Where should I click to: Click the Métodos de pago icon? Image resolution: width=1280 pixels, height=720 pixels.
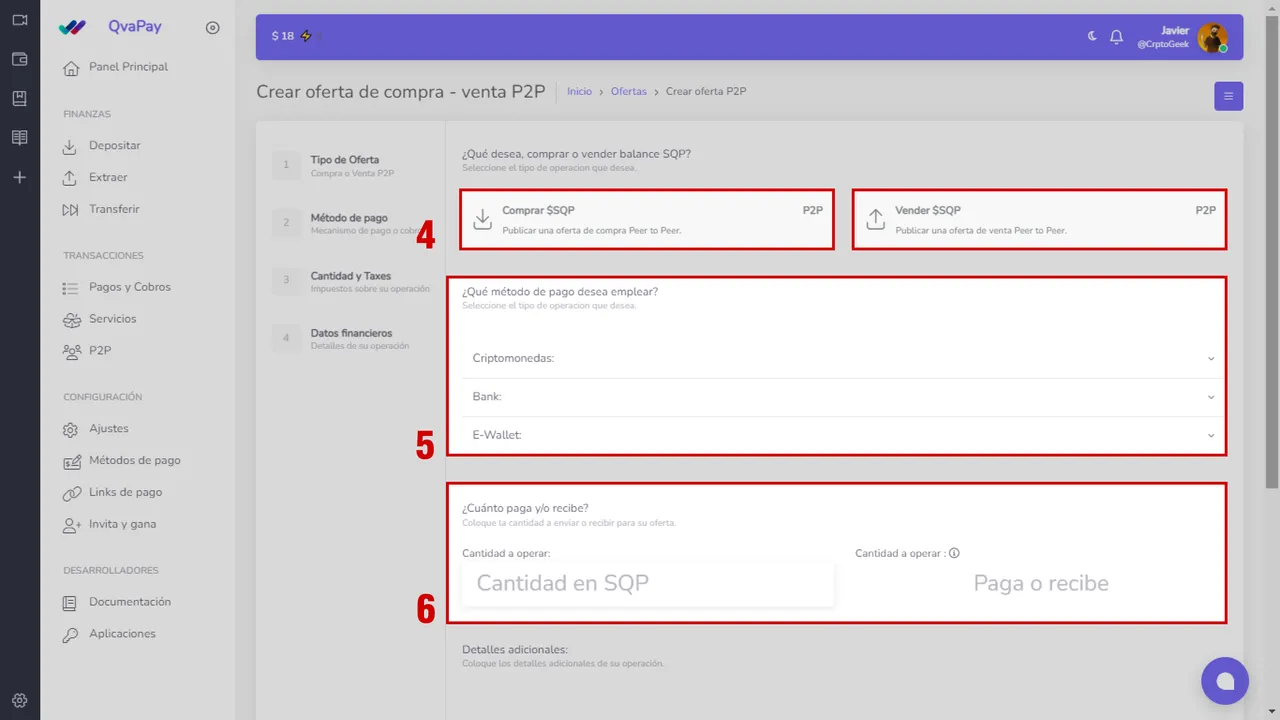[x=71, y=462]
